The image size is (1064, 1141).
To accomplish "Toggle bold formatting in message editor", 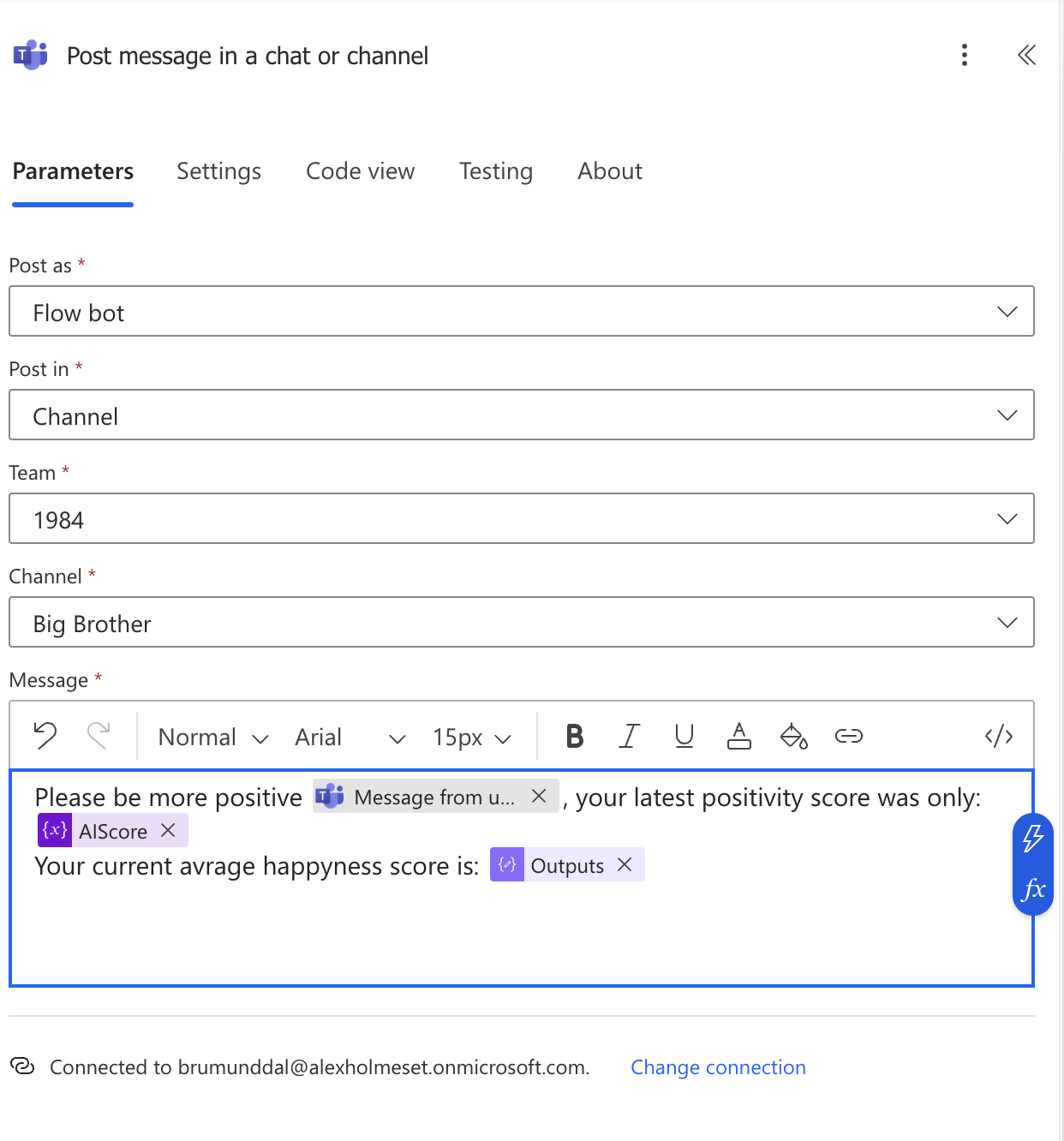I will click(575, 736).
